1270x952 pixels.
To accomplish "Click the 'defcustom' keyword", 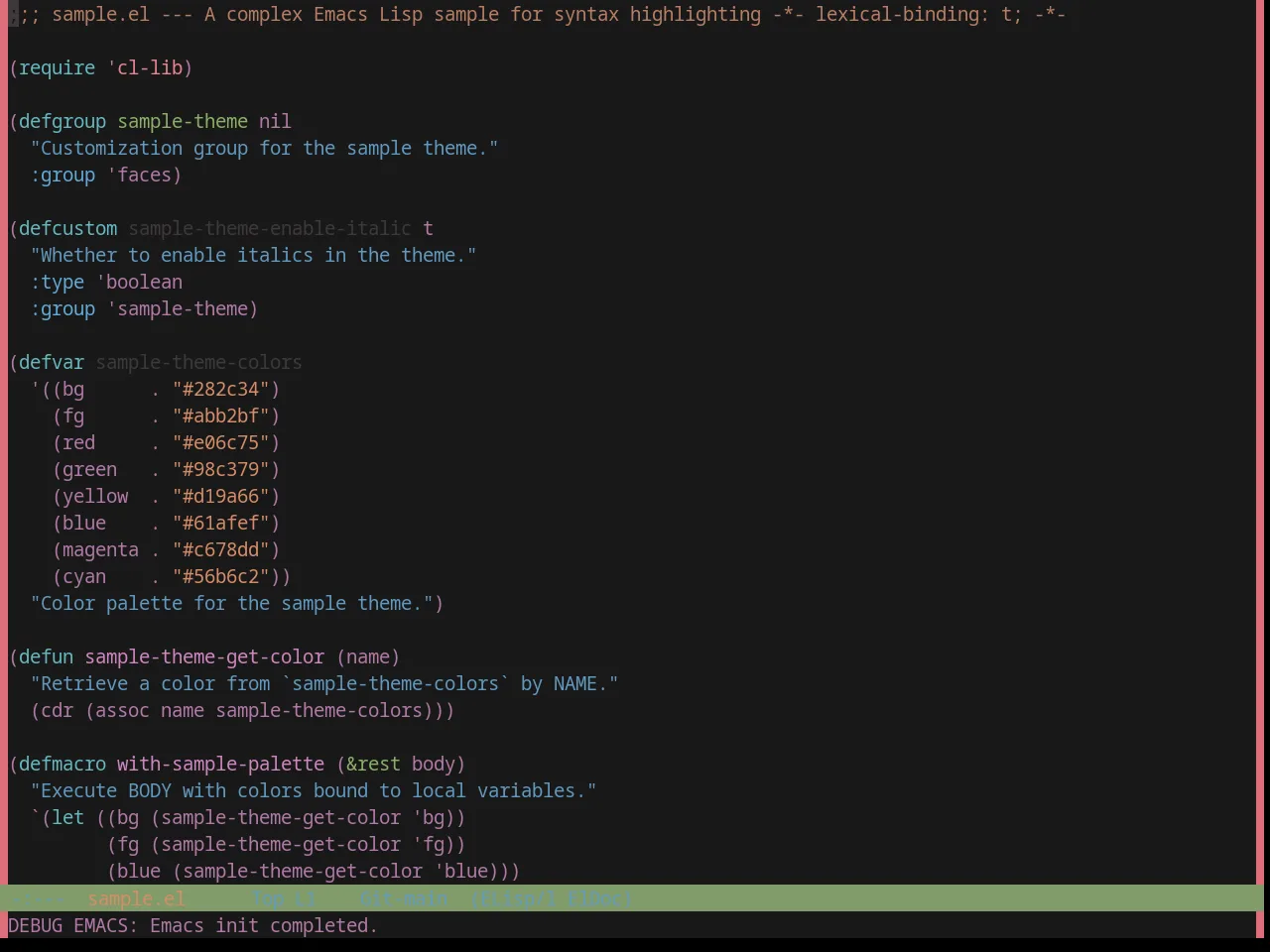I will [x=68, y=228].
